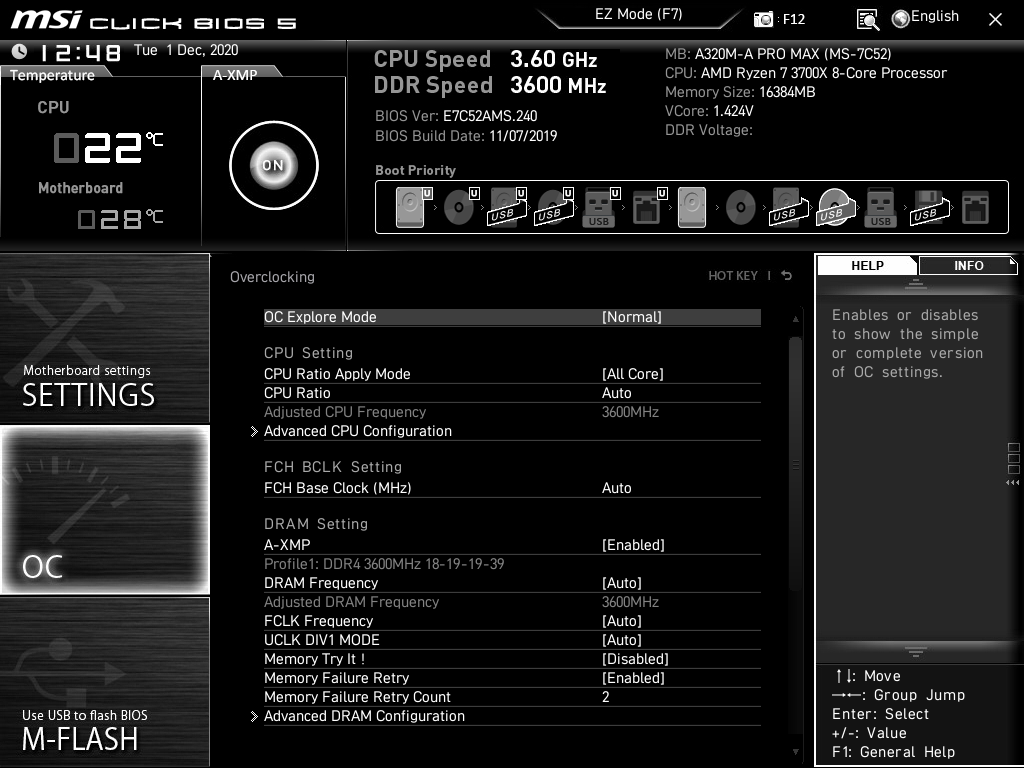Open the SETTINGS motherboard settings section
The width and height of the screenshot is (1024, 768).
(105, 338)
